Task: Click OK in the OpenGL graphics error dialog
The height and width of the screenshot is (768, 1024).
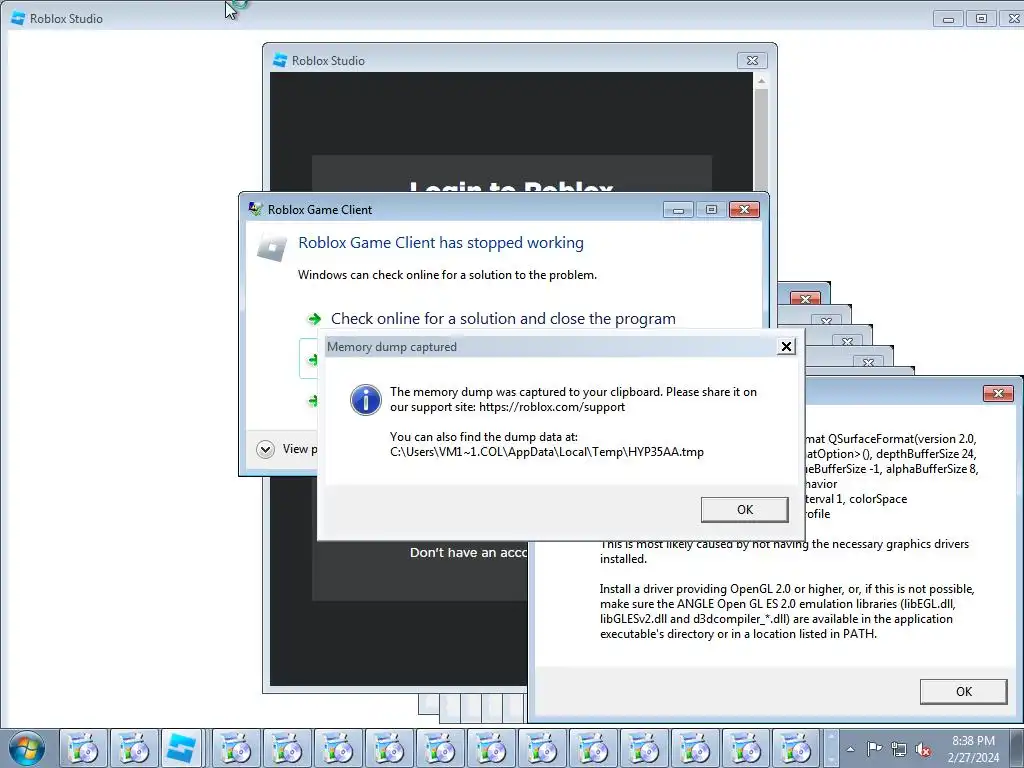Action: tap(963, 692)
